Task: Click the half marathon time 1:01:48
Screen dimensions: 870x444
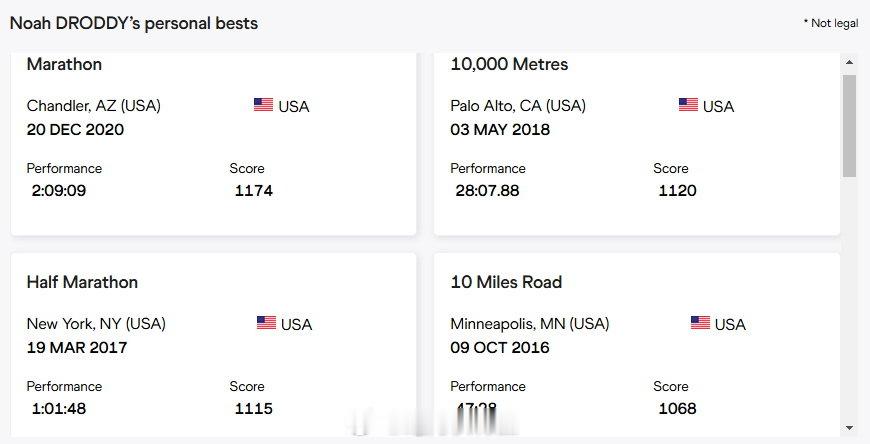Action: coord(59,409)
